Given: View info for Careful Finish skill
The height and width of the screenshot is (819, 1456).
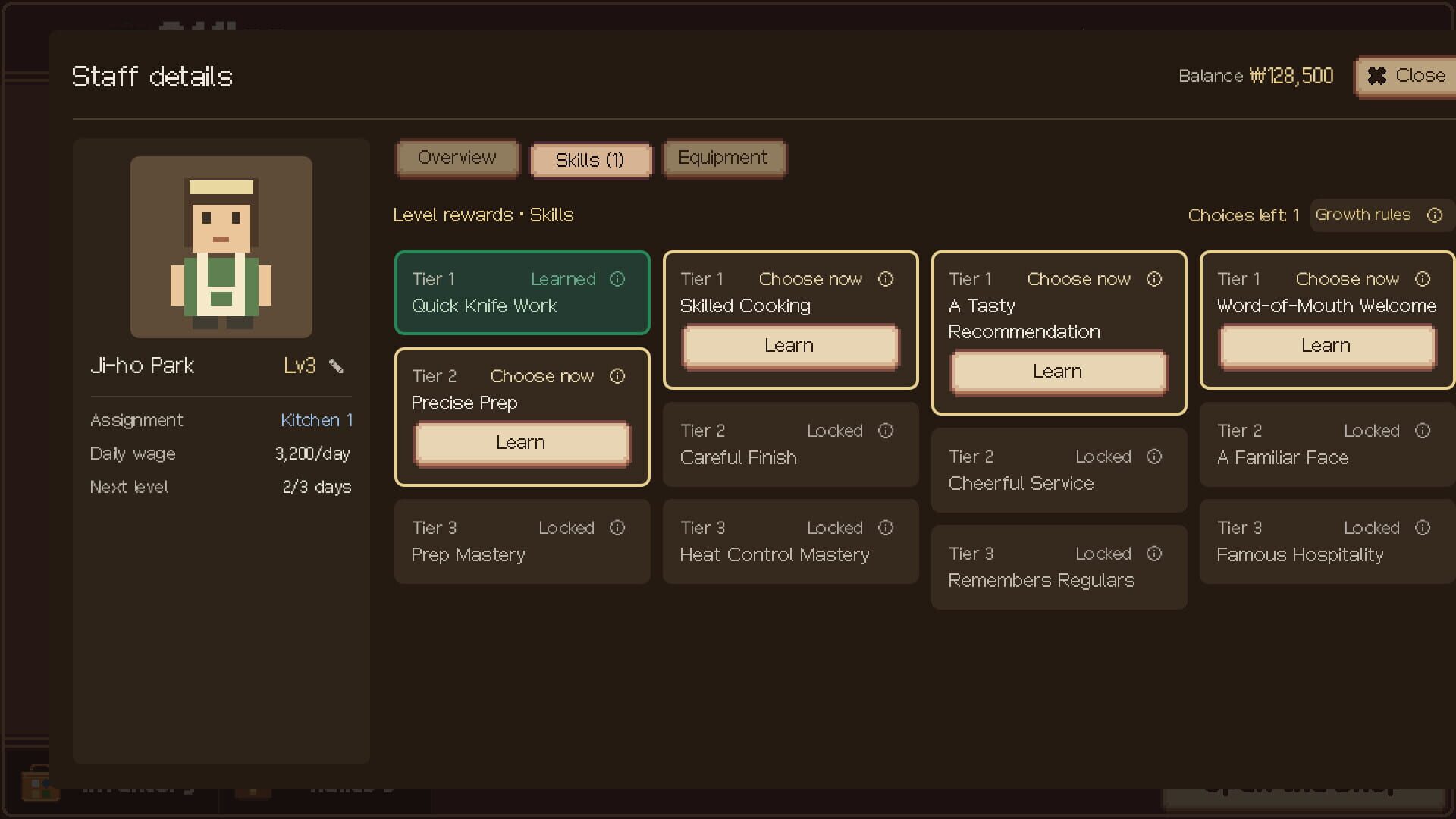Looking at the screenshot, I should click(x=886, y=431).
